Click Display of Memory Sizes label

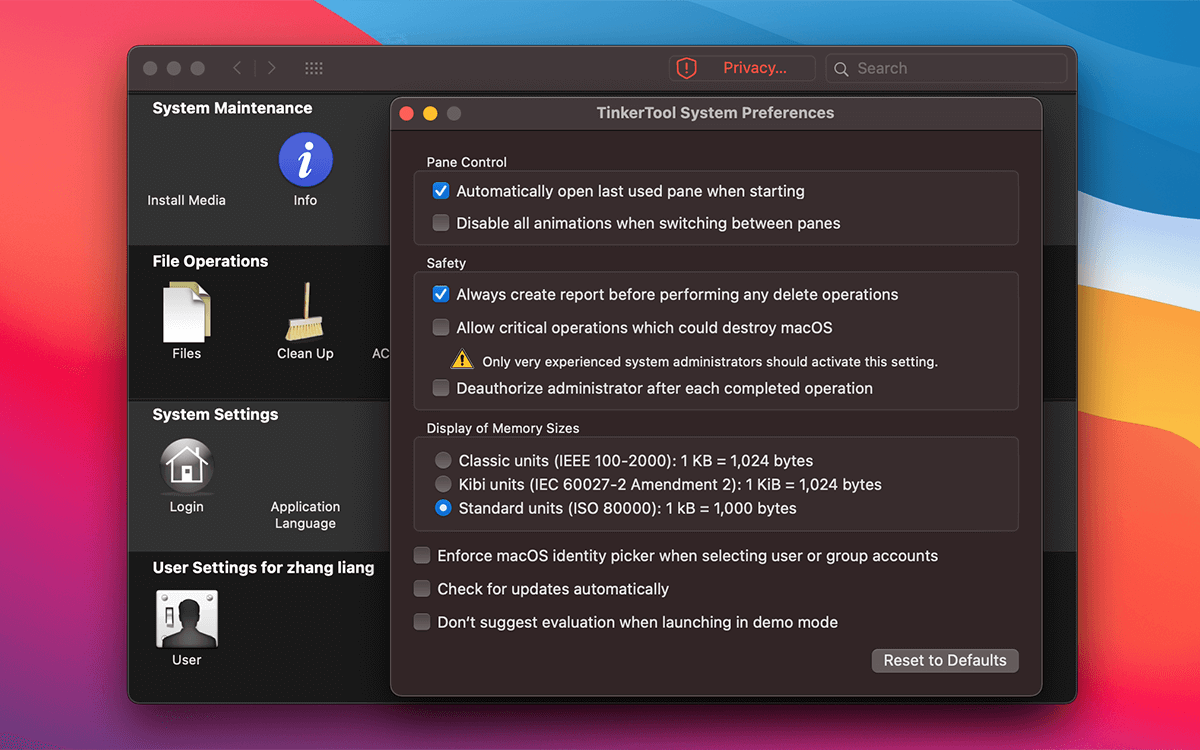coord(503,428)
